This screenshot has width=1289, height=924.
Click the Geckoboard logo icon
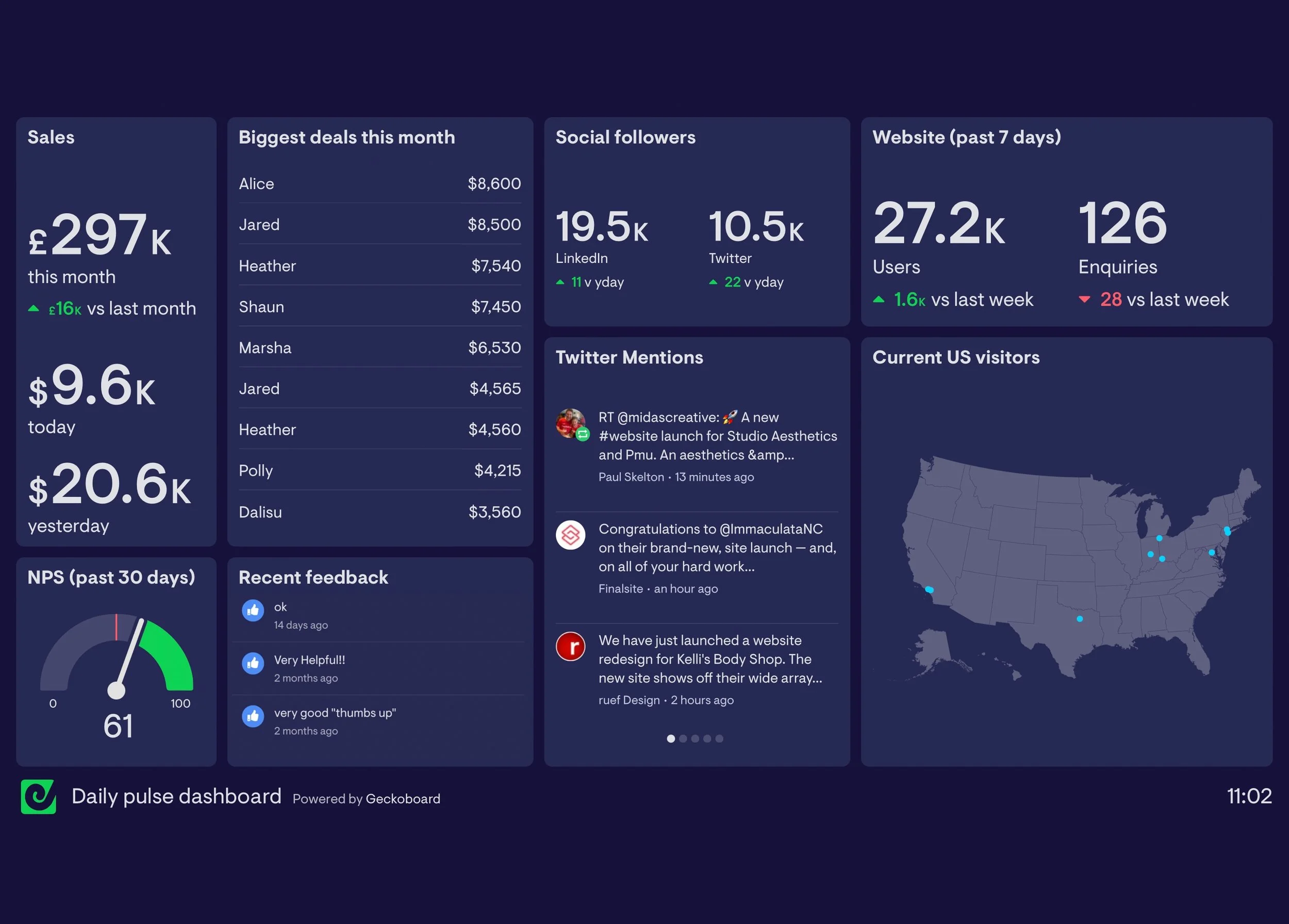[x=38, y=796]
